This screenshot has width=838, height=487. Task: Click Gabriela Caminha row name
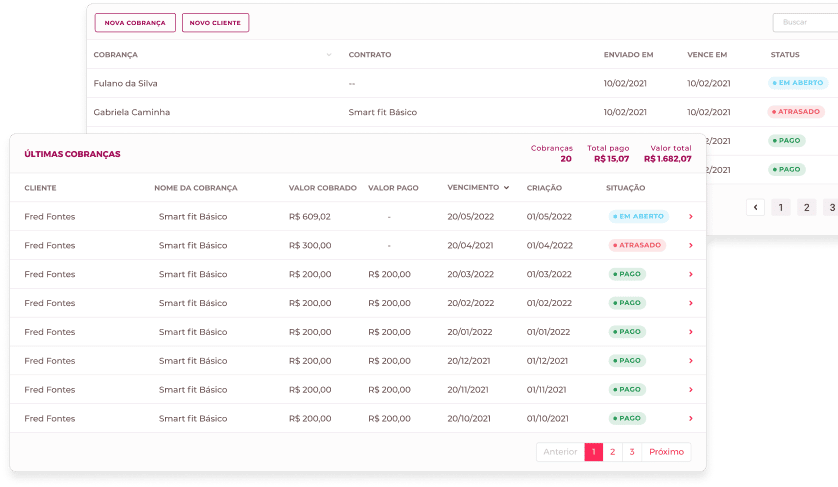[x=132, y=112]
